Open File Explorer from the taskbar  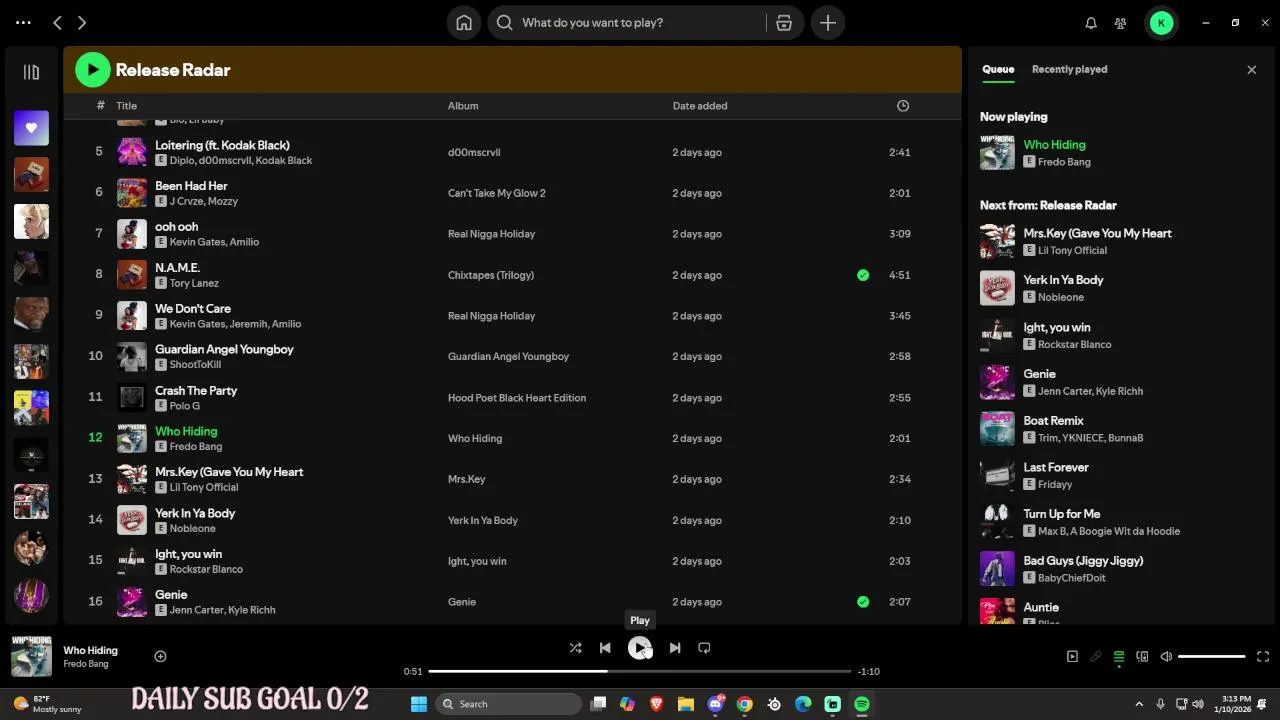pyautogui.click(x=686, y=704)
